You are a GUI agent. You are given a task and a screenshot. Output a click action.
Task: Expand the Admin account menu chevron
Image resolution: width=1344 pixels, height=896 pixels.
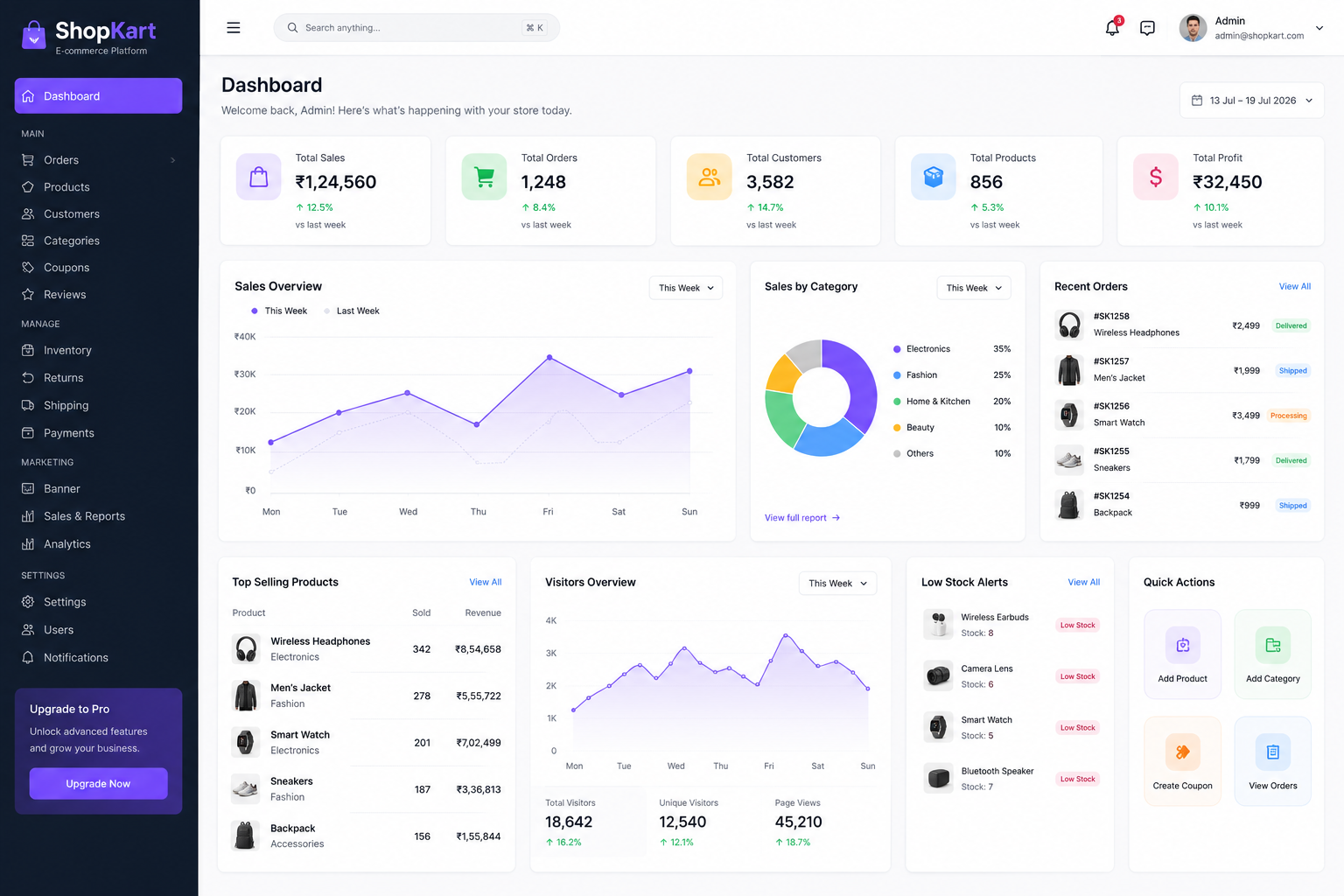[x=1319, y=28]
